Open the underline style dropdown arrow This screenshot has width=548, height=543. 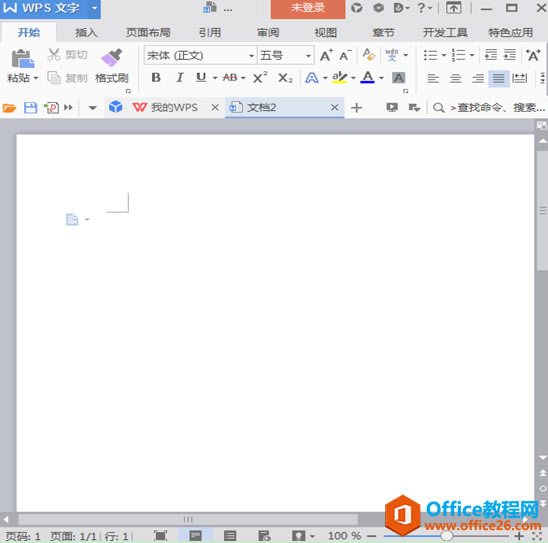tap(215, 78)
